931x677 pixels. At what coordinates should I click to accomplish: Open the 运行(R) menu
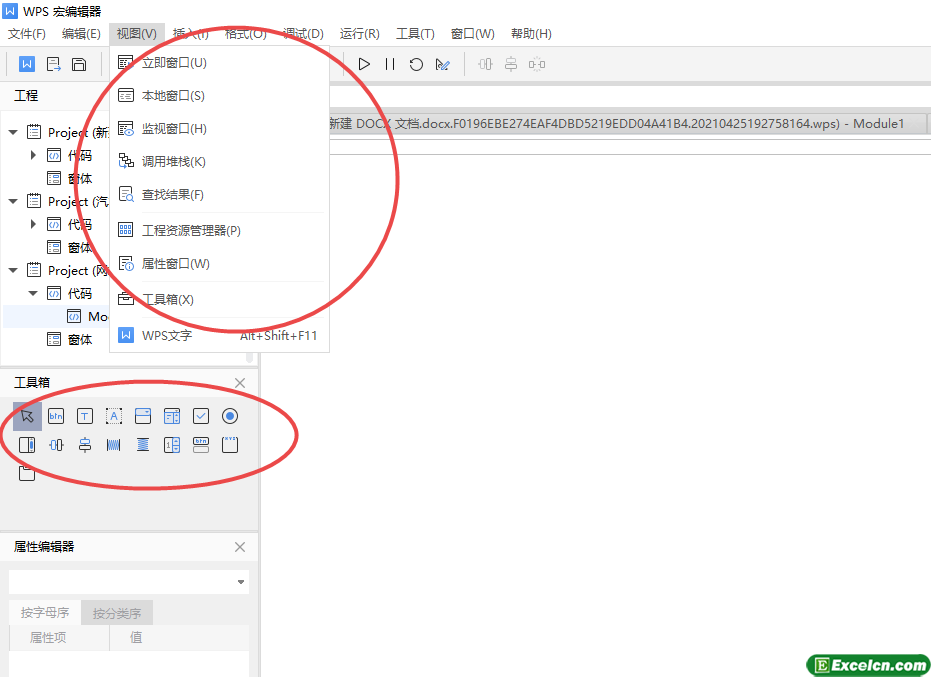[359, 34]
